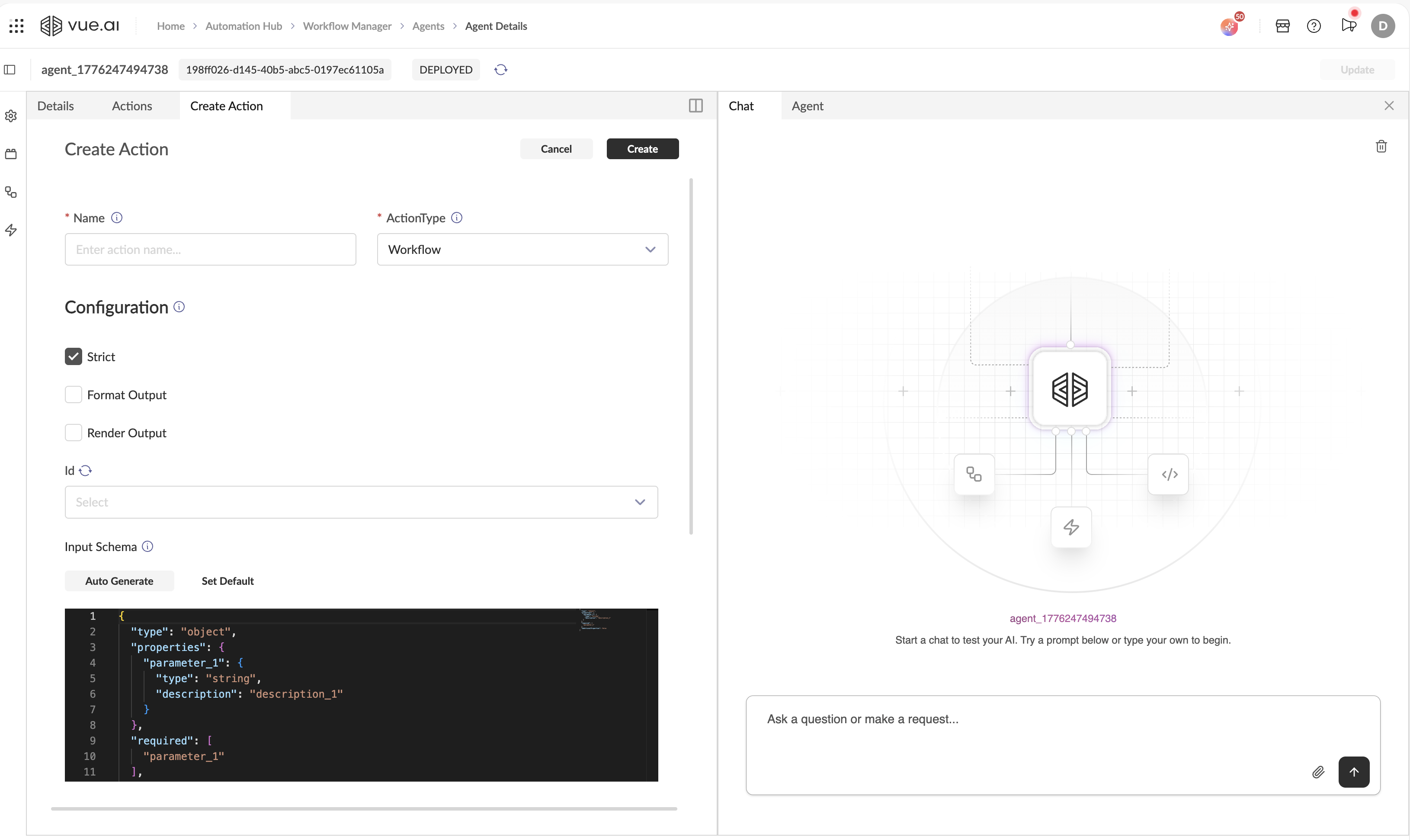Click the vue.ai logo

tap(80, 26)
